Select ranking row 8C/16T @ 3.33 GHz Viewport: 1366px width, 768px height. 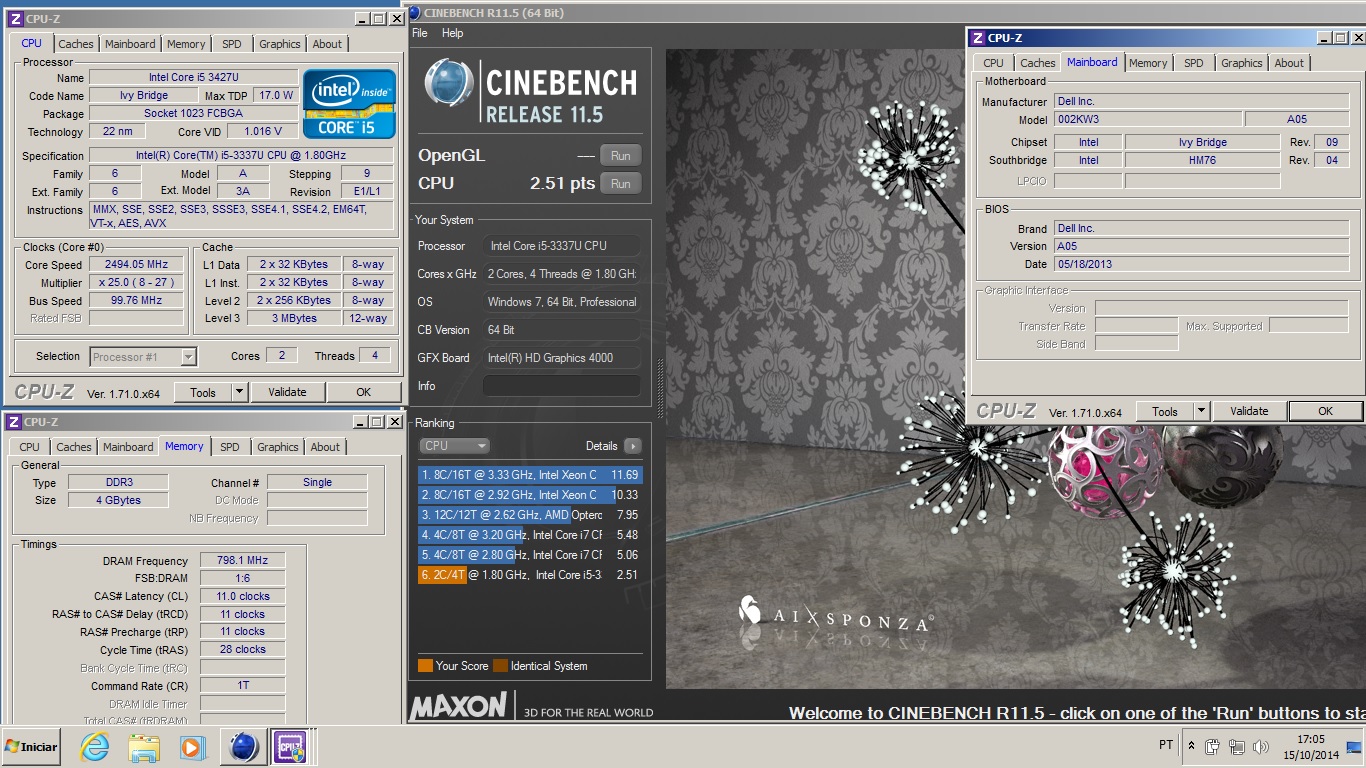(529, 475)
